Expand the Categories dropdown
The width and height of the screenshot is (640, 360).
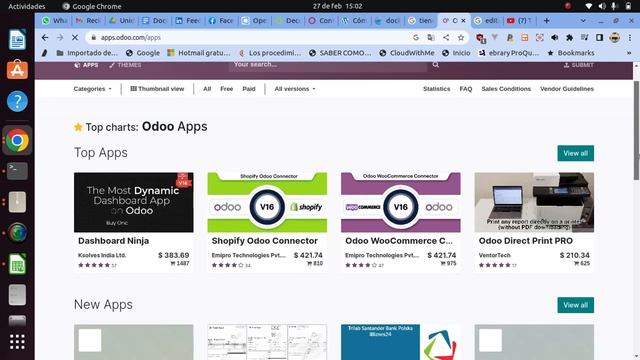pyautogui.click(x=92, y=89)
